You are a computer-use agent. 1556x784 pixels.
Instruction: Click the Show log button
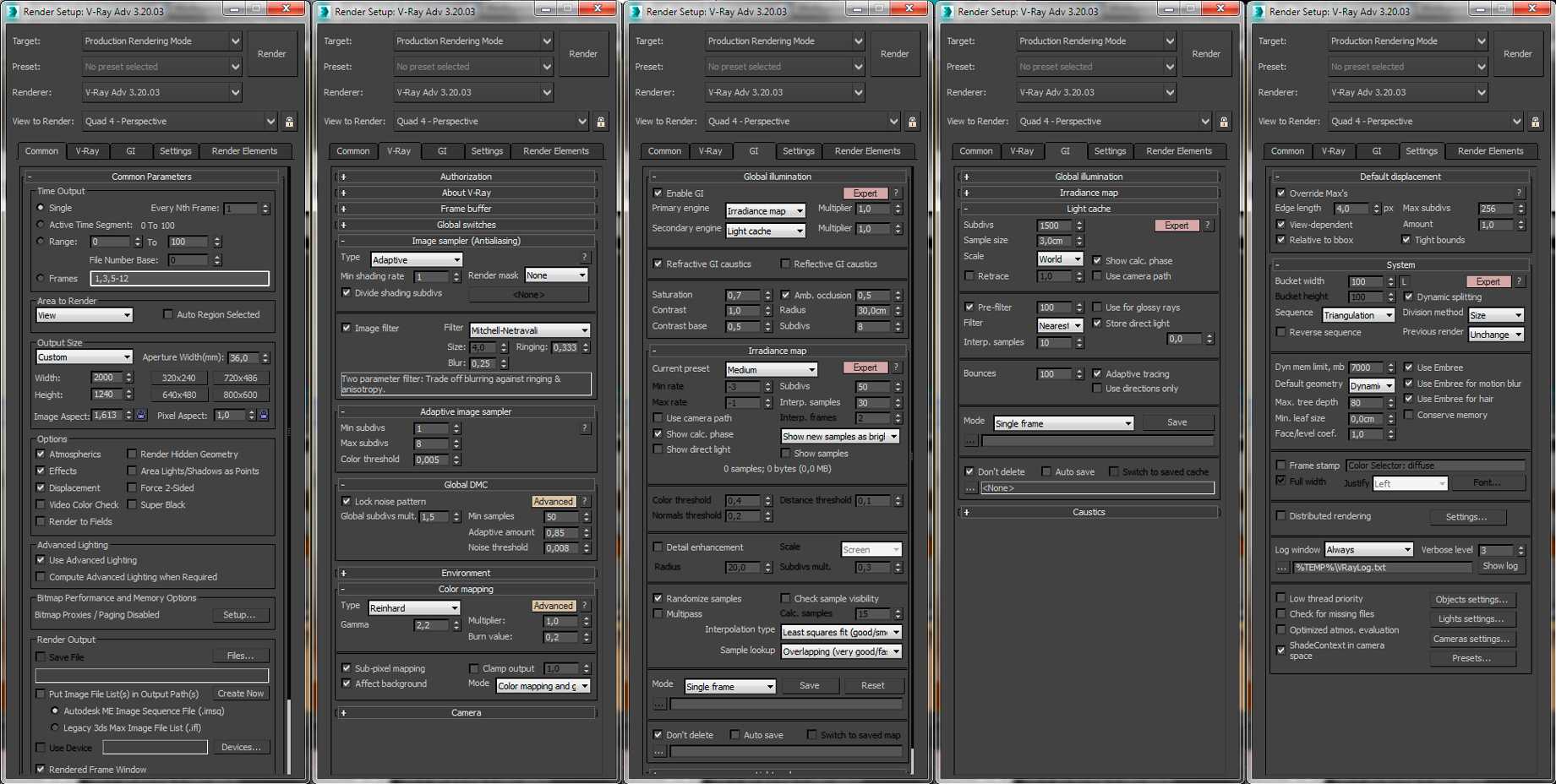[1500, 567]
